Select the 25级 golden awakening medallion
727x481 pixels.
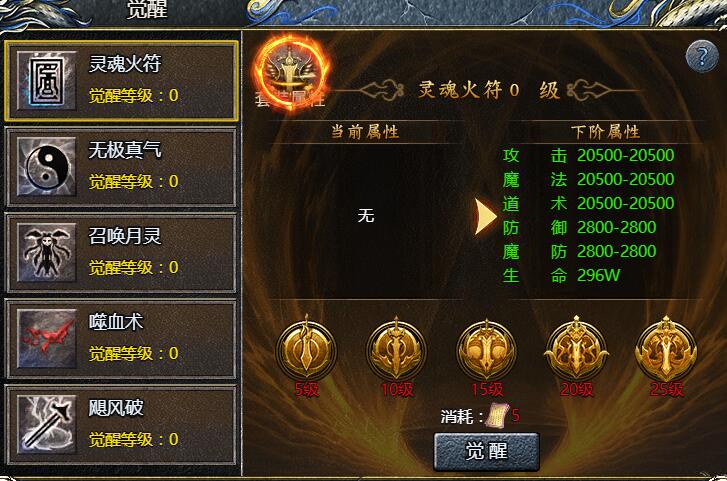pos(666,348)
